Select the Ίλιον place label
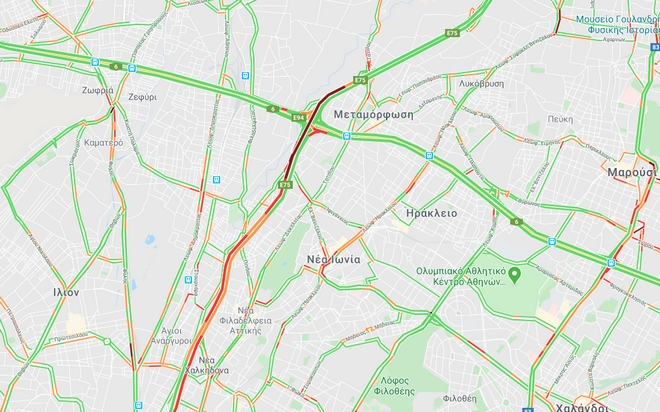Viewport: 660px width, 412px height. (66, 292)
